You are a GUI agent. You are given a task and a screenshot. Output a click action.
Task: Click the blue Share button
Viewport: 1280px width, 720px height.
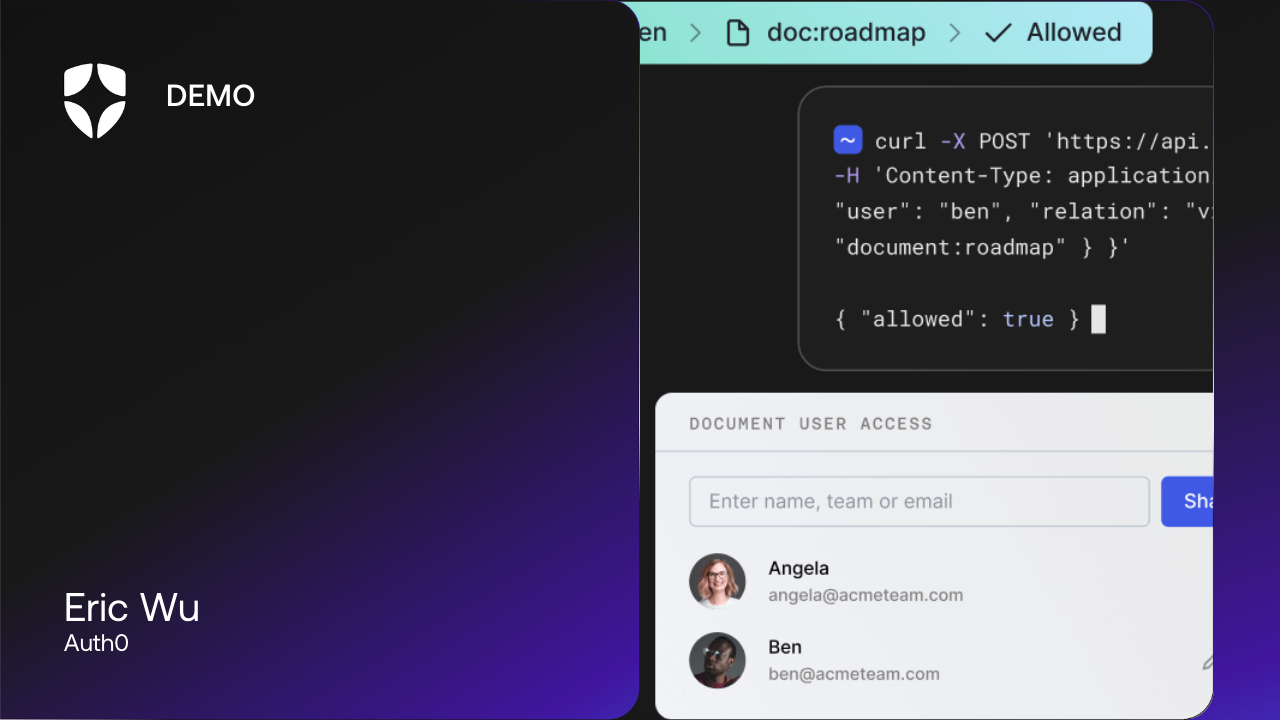coord(1187,501)
